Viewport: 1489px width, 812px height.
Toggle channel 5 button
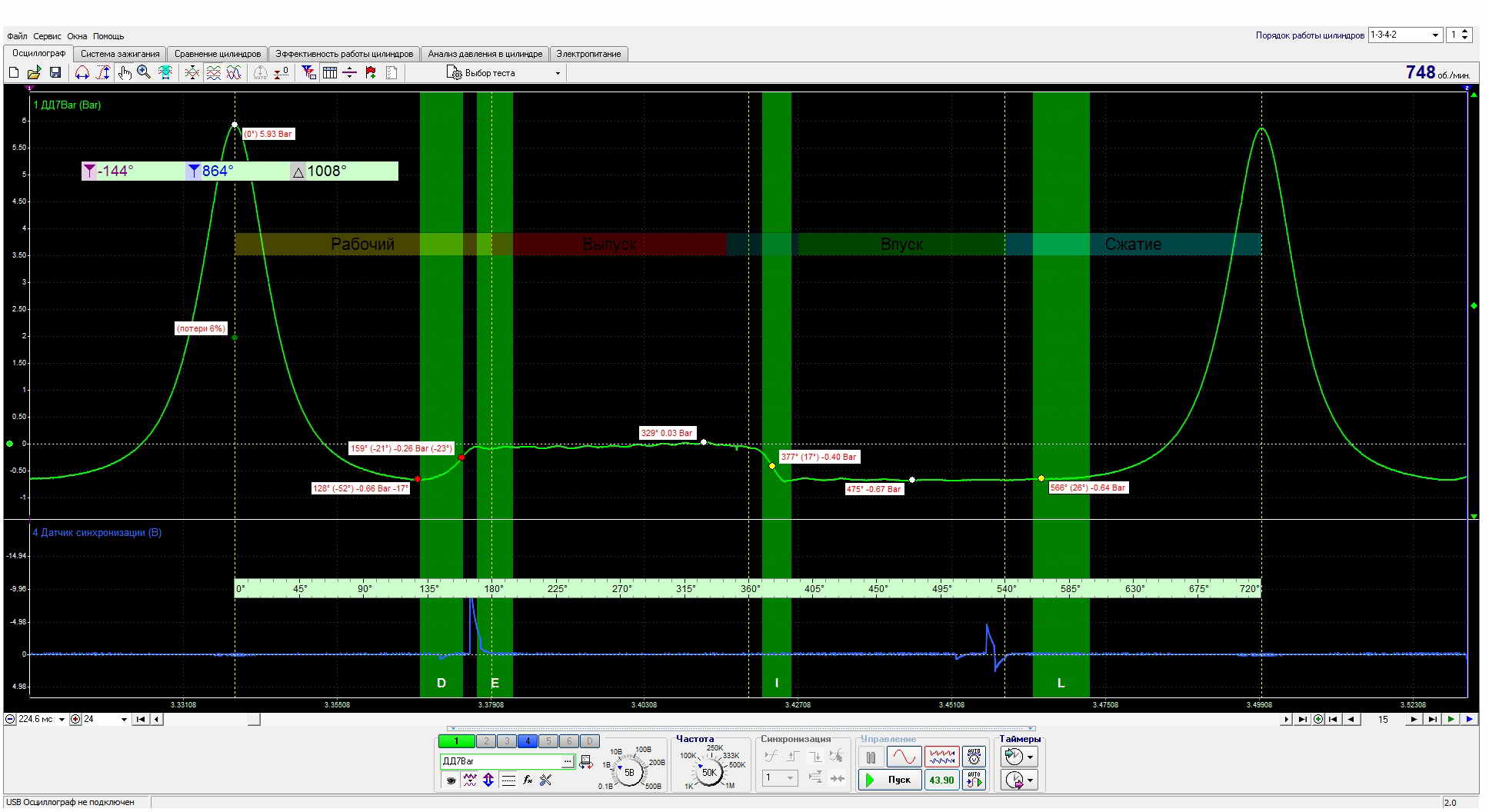tap(548, 741)
